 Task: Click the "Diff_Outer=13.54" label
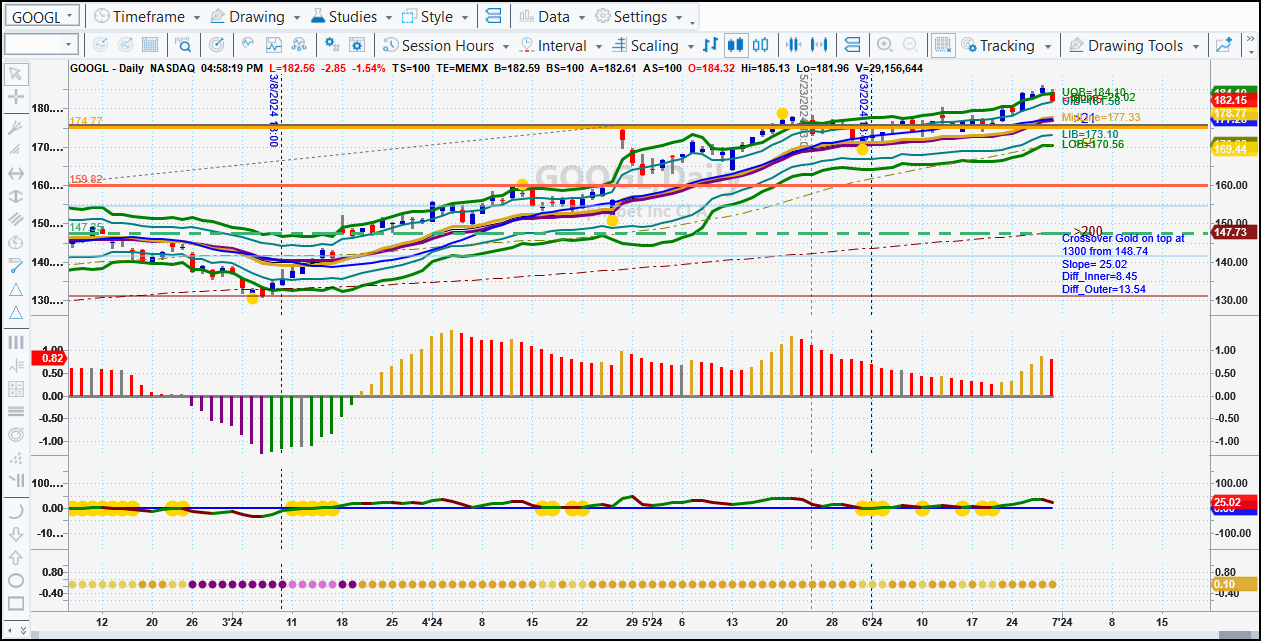point(1104,289)
